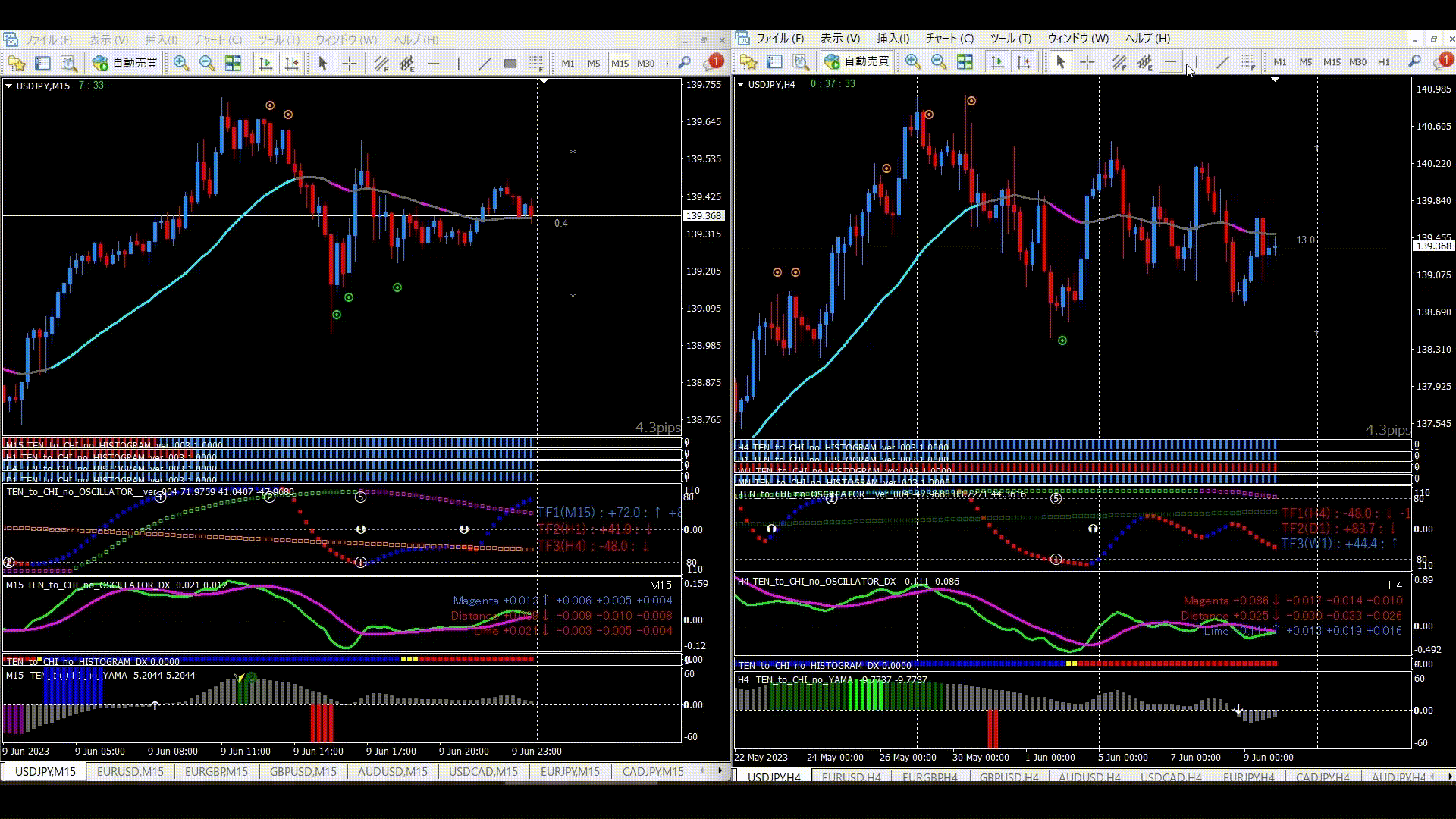Toggle chart shift in right toolbar
The image size is (1456, 819).
pyautogui.click(x=1023, y=62)
